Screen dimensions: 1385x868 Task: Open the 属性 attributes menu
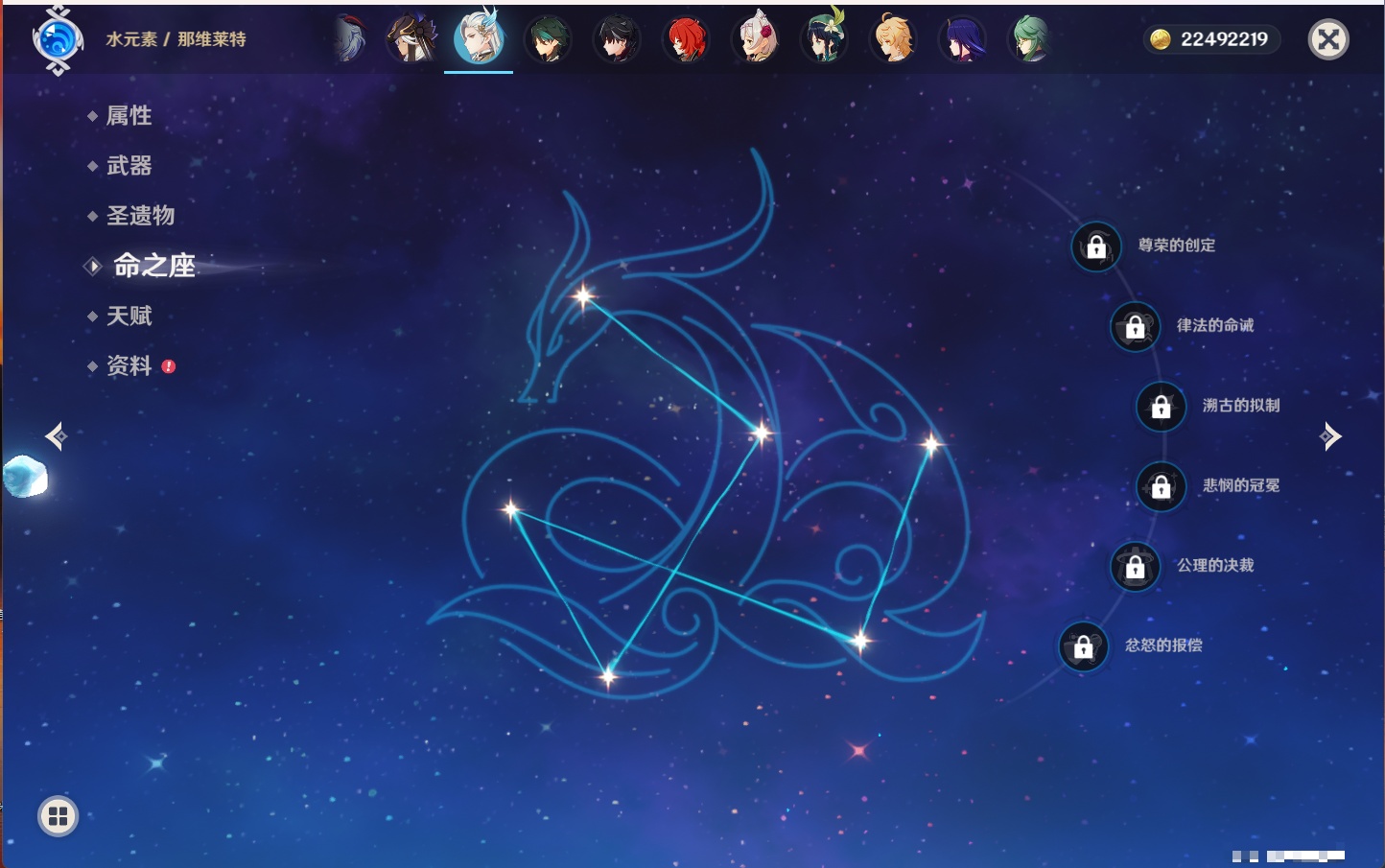coord(129,116)
